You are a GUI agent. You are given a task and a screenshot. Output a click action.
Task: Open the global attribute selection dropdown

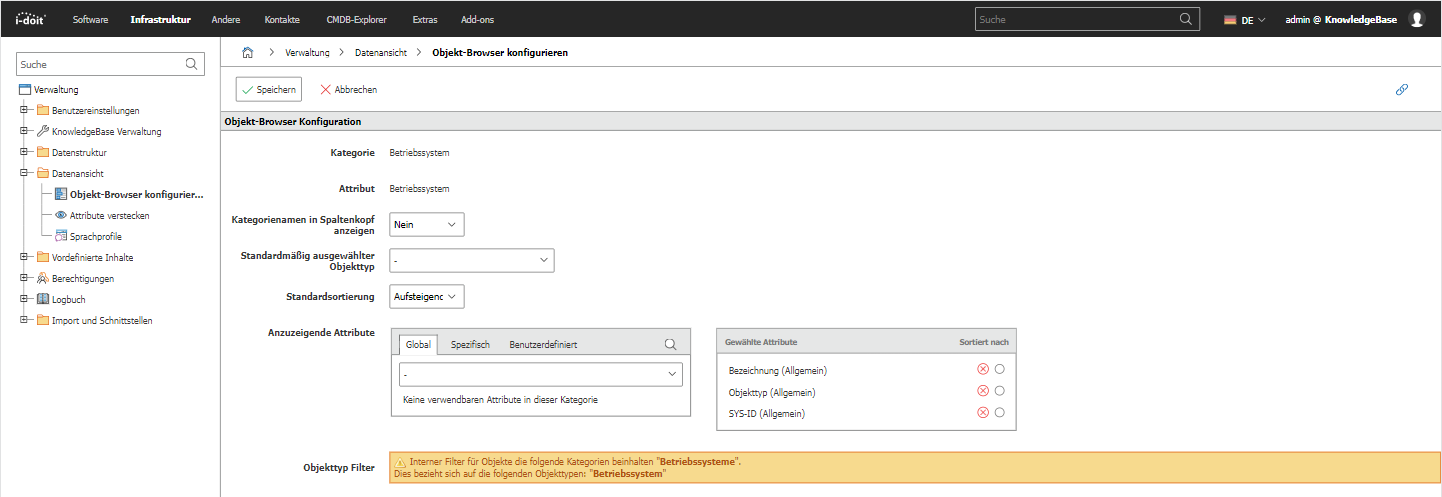tap(541, 374)
